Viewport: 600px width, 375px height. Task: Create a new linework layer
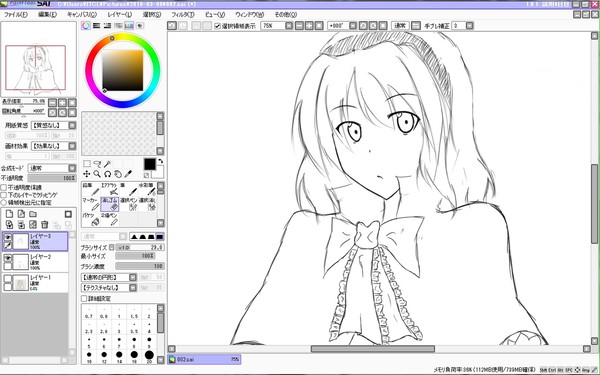tap(21, 214)
